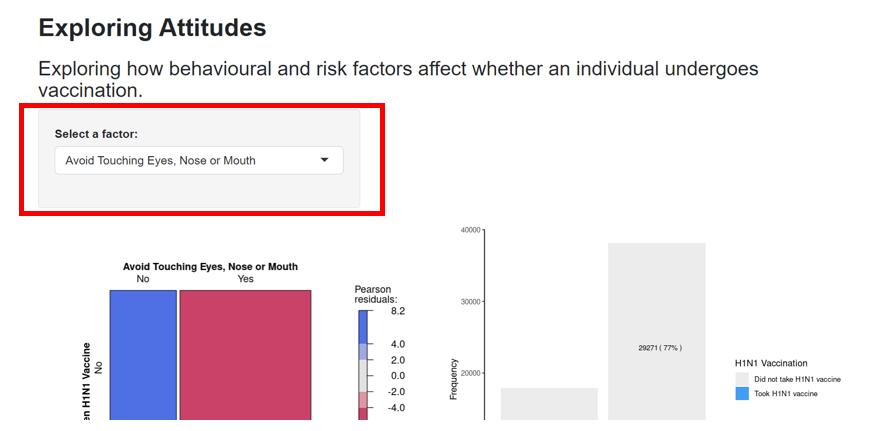Click the shorter grey bar in the bar chart
Screen dimensions: 877x431
tap(549, 404)
